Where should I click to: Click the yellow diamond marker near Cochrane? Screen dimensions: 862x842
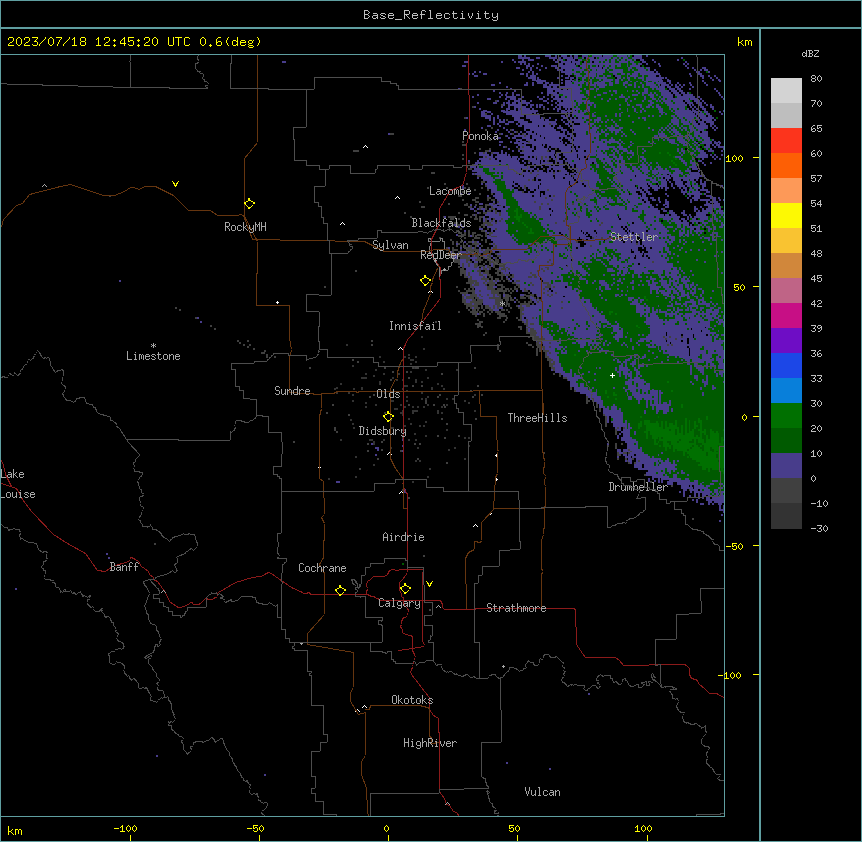coord(340,590)
